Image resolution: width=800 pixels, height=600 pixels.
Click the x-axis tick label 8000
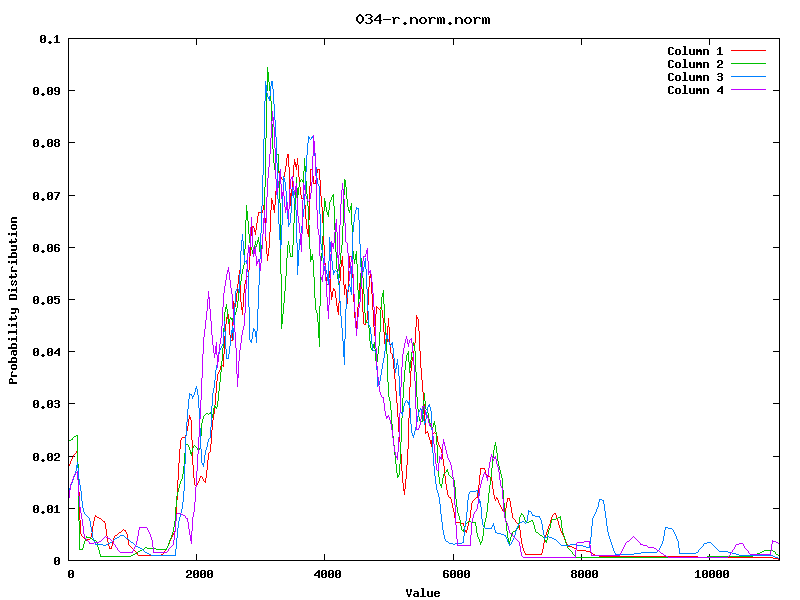pos(584,574)
